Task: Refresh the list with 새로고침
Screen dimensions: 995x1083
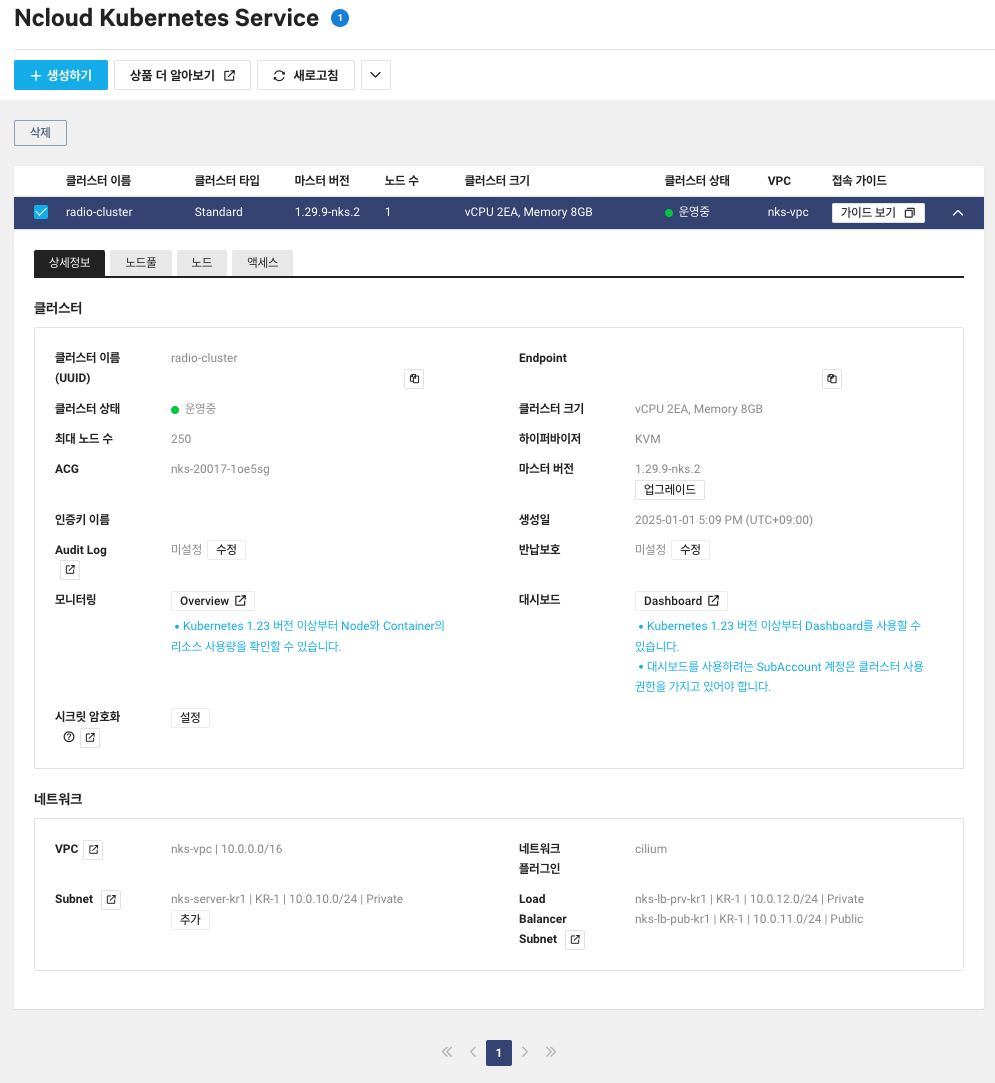Action: [306, 75]
